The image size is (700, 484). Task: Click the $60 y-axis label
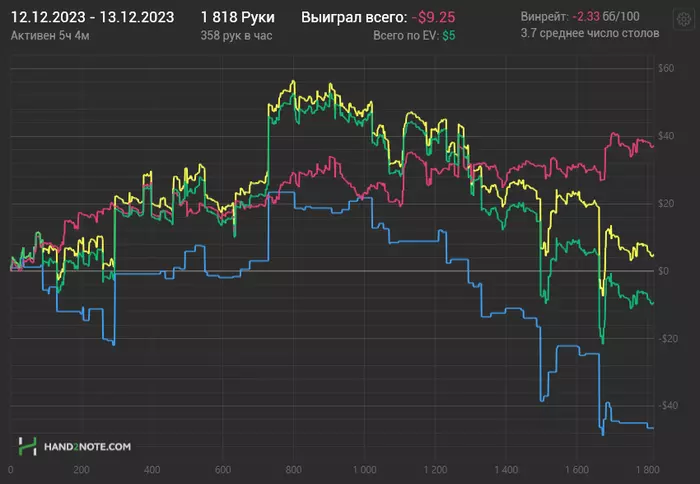(x=666, y=68)
